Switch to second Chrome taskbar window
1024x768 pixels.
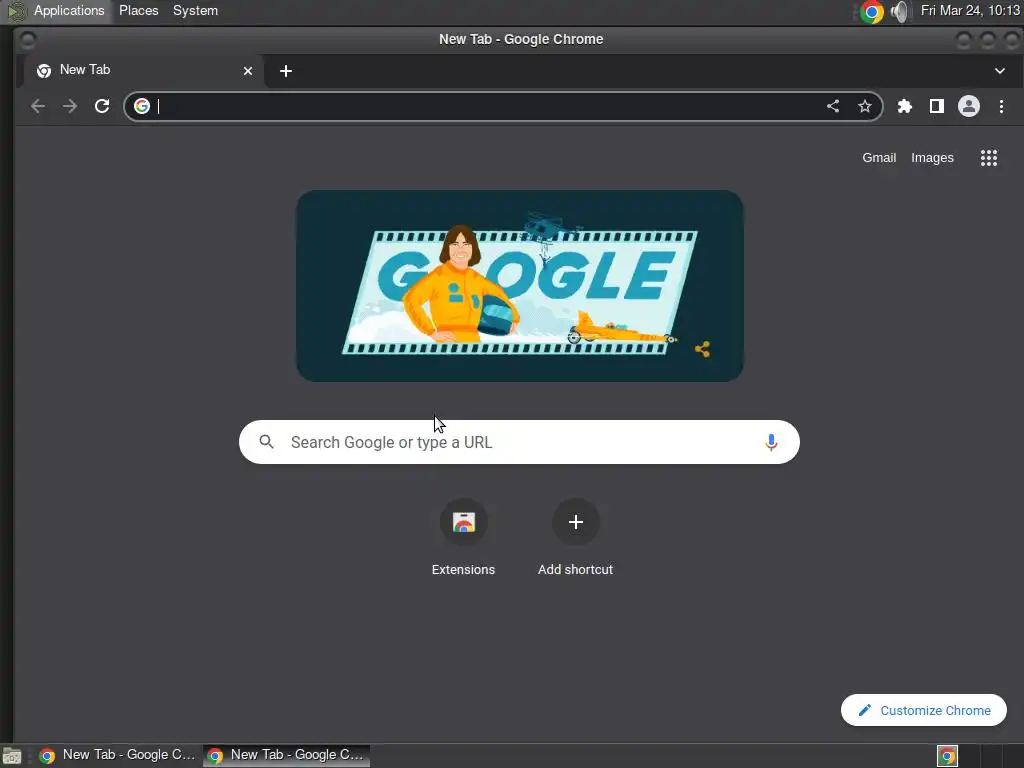click(286, 755)
